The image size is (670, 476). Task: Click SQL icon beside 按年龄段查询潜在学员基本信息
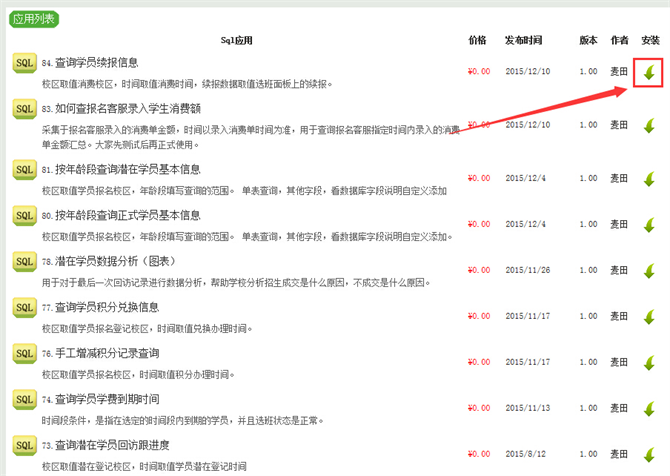click(24, 170)
